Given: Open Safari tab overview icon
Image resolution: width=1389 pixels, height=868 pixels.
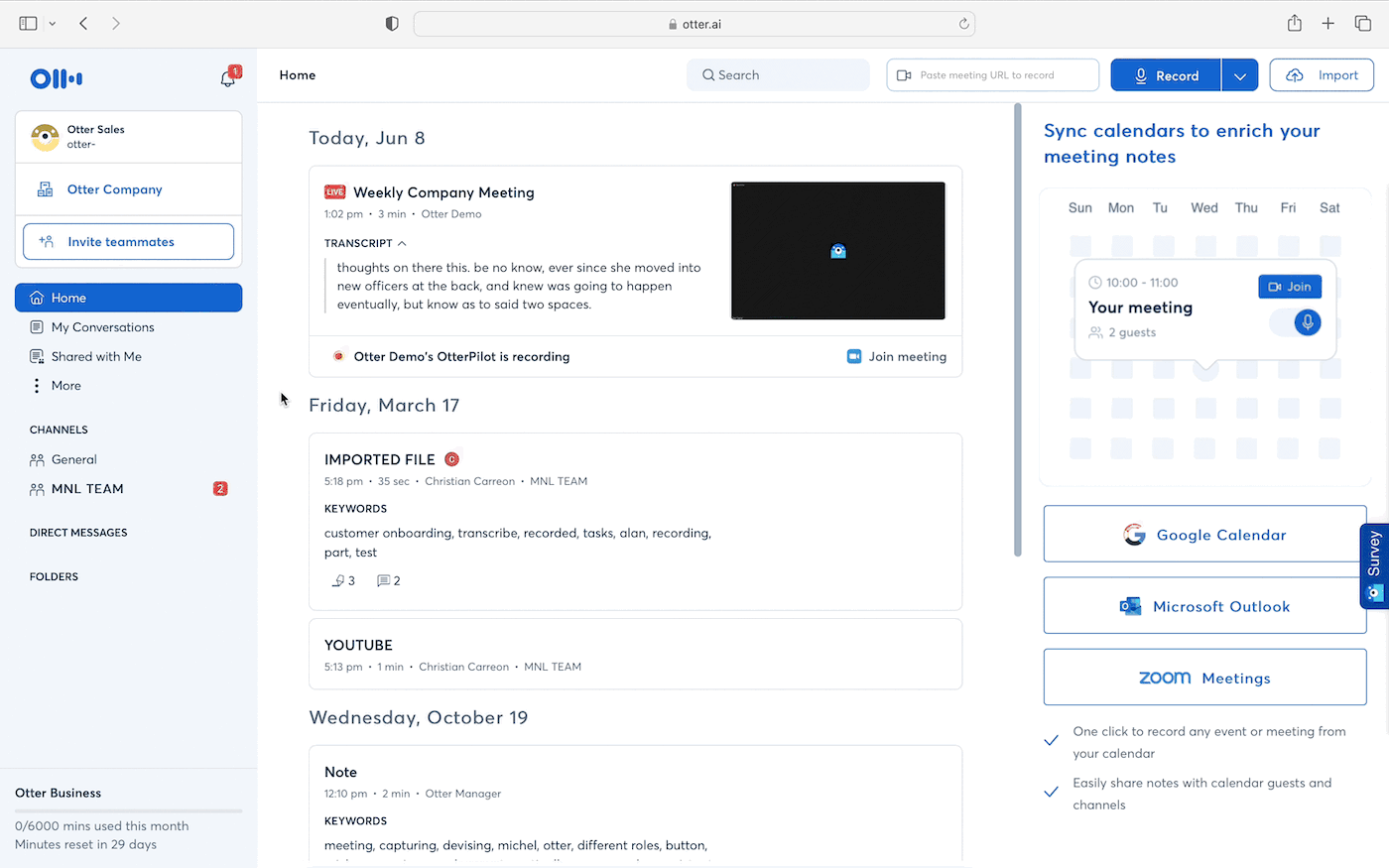Looking at the screenshot, I should pos(1362,24).
